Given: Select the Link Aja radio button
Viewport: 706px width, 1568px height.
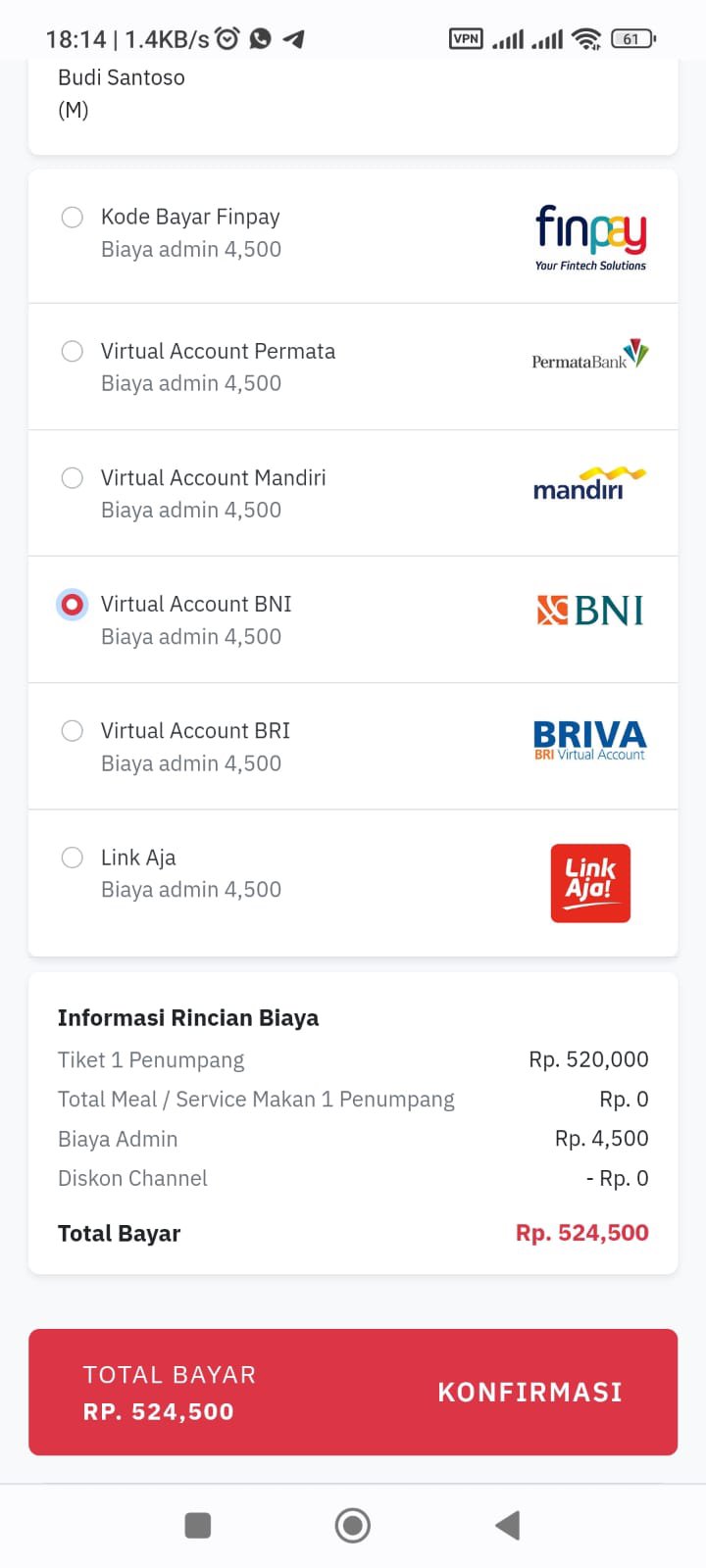Looking at the screenshot, I should [x=73, y=857].
